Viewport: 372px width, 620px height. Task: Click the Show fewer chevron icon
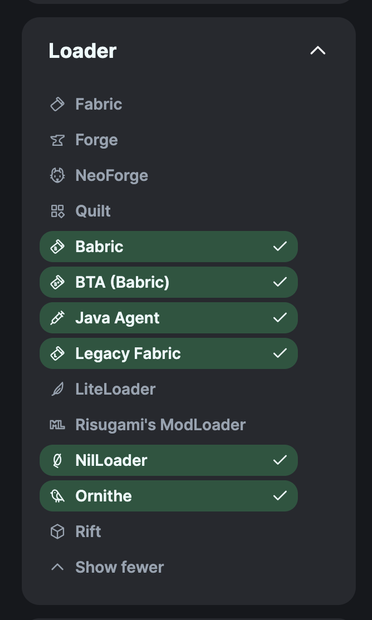[57, 567]
